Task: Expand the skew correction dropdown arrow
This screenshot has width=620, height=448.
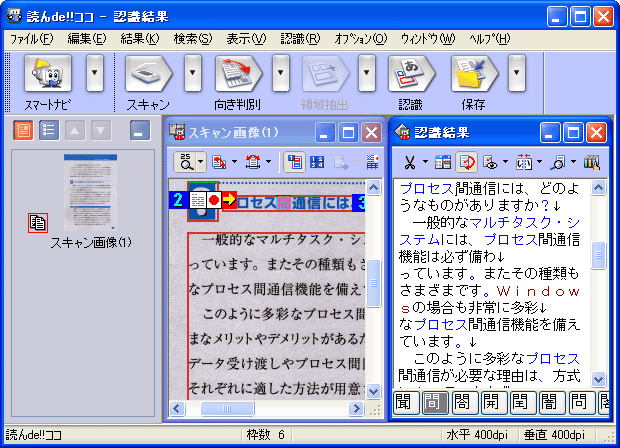Action: click(268, 162)
